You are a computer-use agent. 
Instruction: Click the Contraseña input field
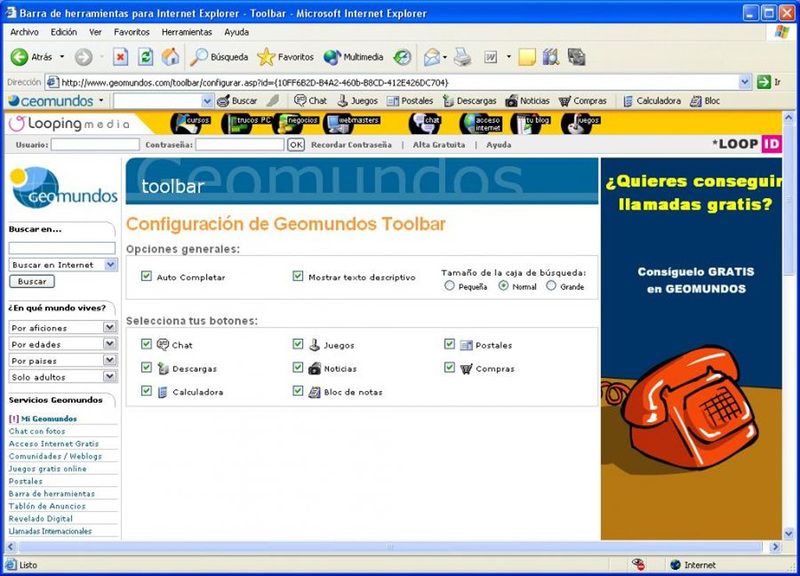click(240, 145)
